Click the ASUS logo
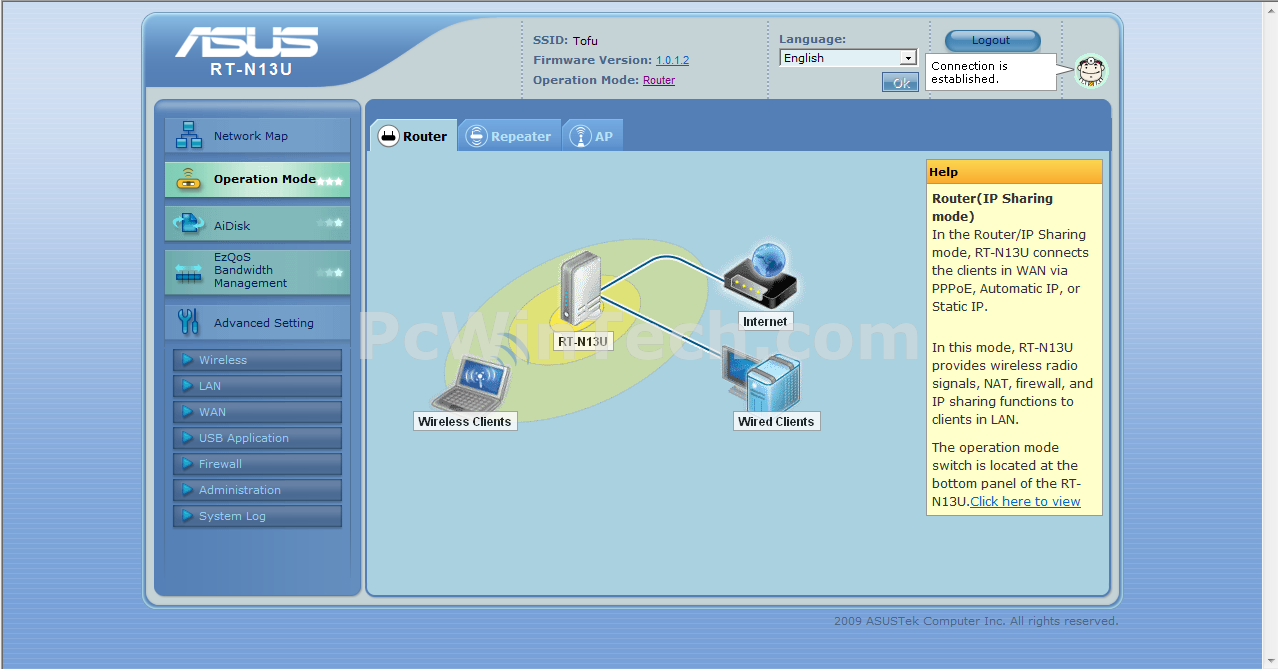This screenshot has width=1278, height=669. (x=247, y=42)
